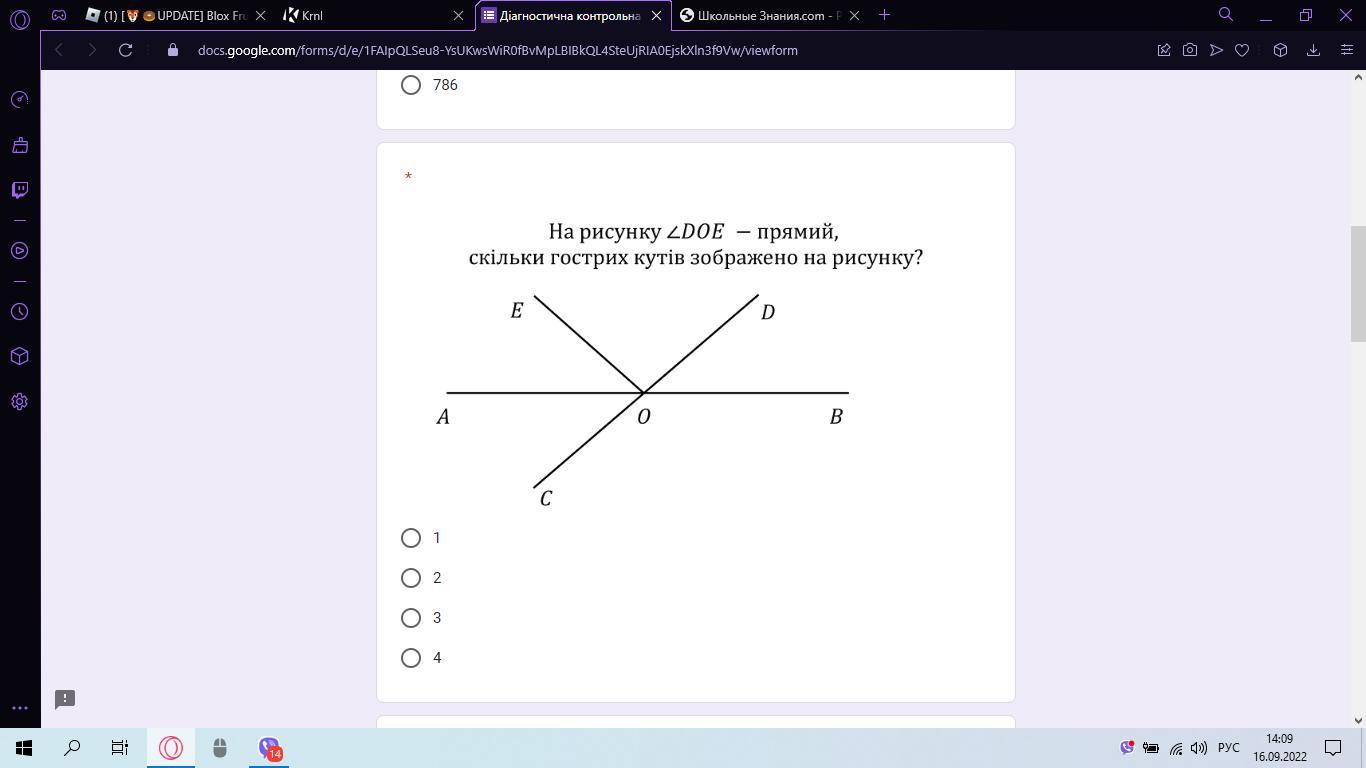Open History clock icon in sidebar
Image resolution: width=1366 pixels, height=768 pixels.
[x=20, y=312]
